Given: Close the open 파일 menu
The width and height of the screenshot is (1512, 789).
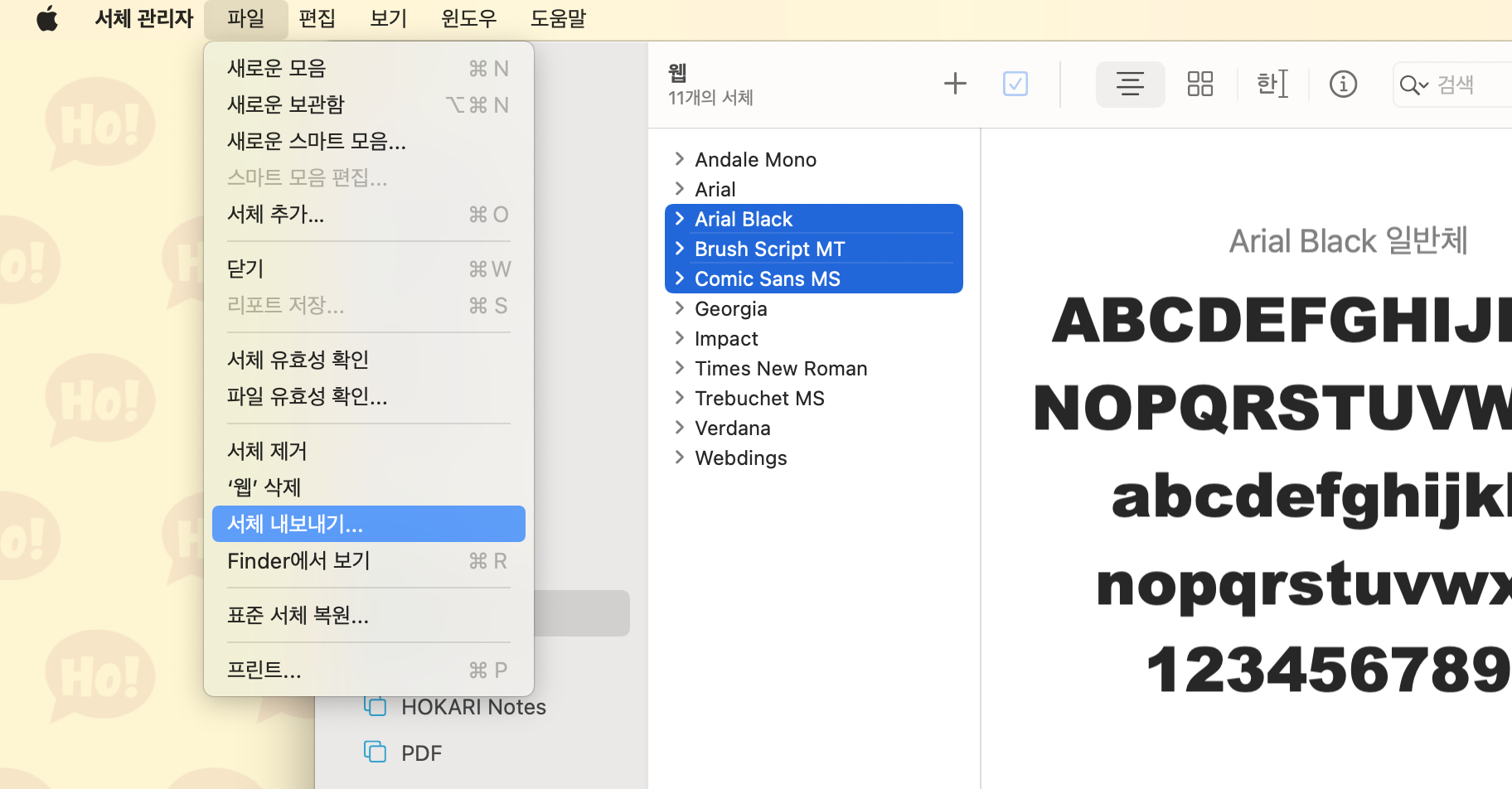Looking at the screenshot, I should (246, 18).
